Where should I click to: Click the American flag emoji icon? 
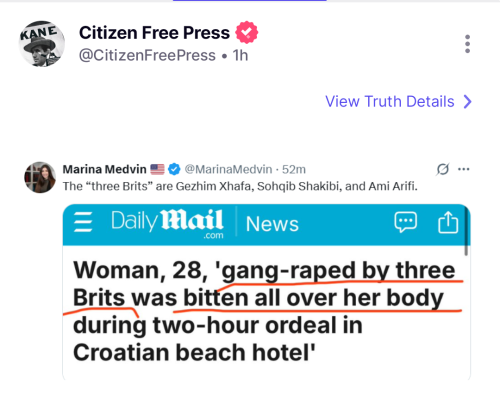[x=157, y=169]
